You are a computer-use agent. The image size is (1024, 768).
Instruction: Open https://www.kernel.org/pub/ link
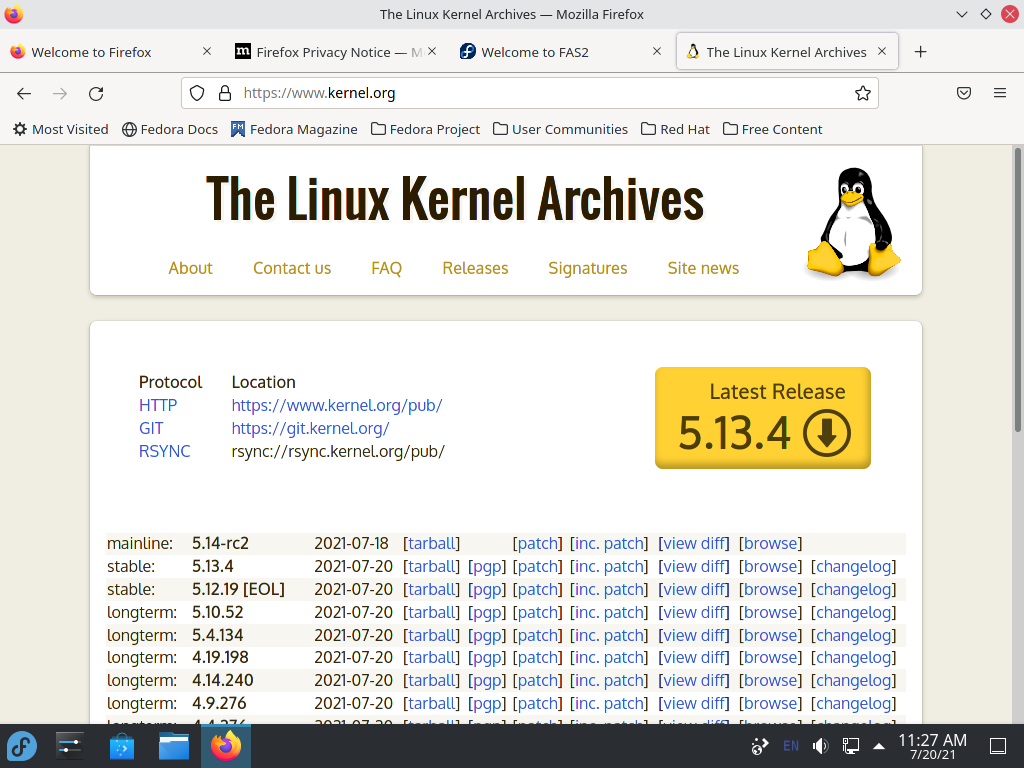pos(337,406)
